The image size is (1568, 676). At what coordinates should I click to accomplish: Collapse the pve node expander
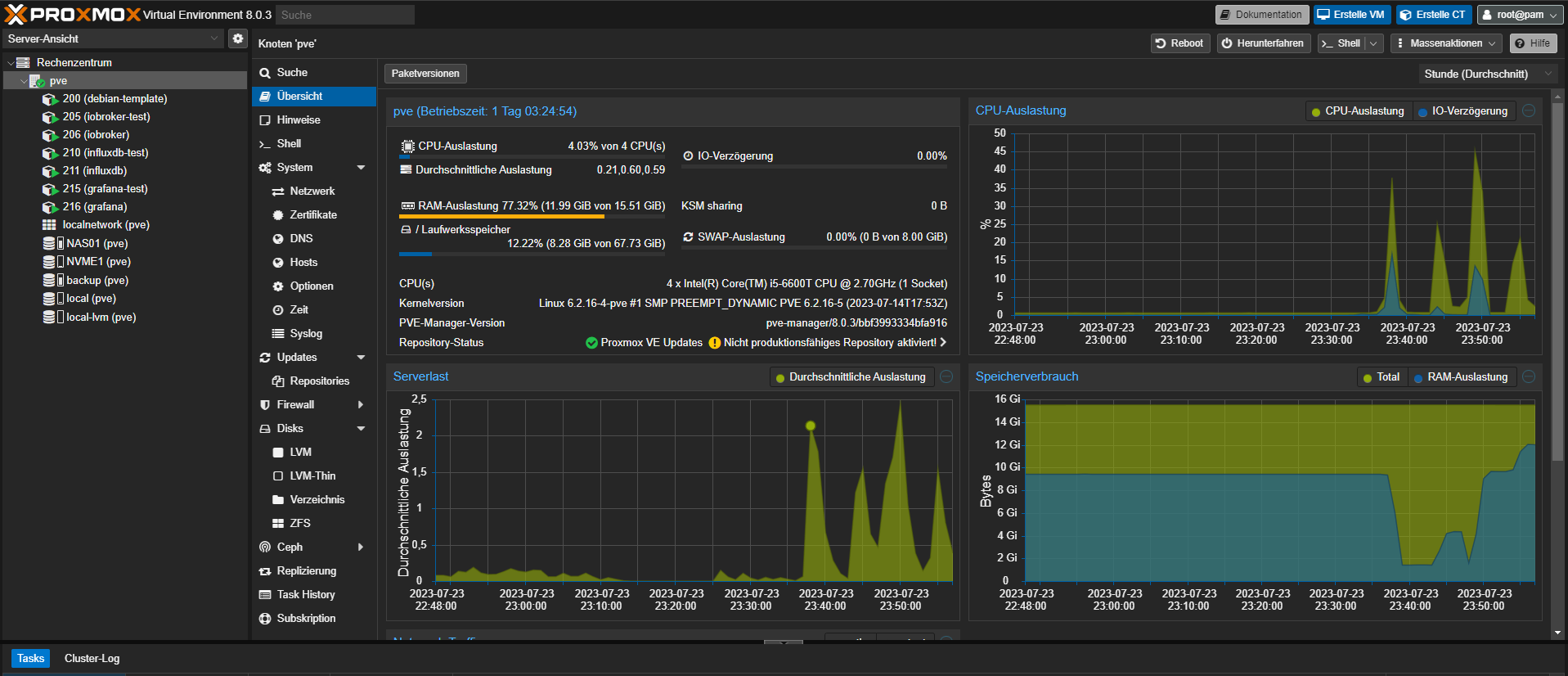(23, 81)
